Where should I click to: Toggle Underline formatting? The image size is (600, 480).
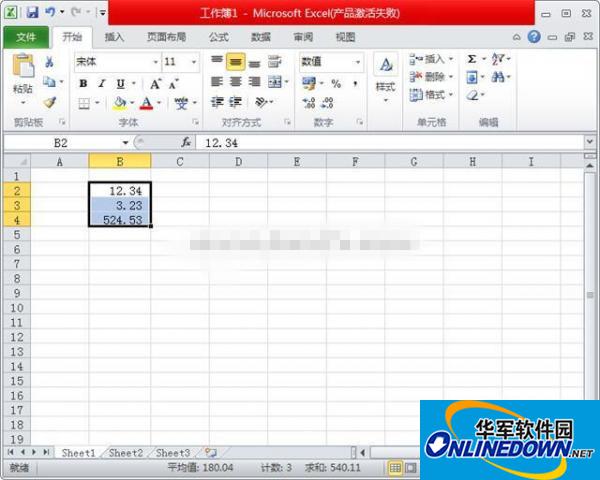pos(121,83)
